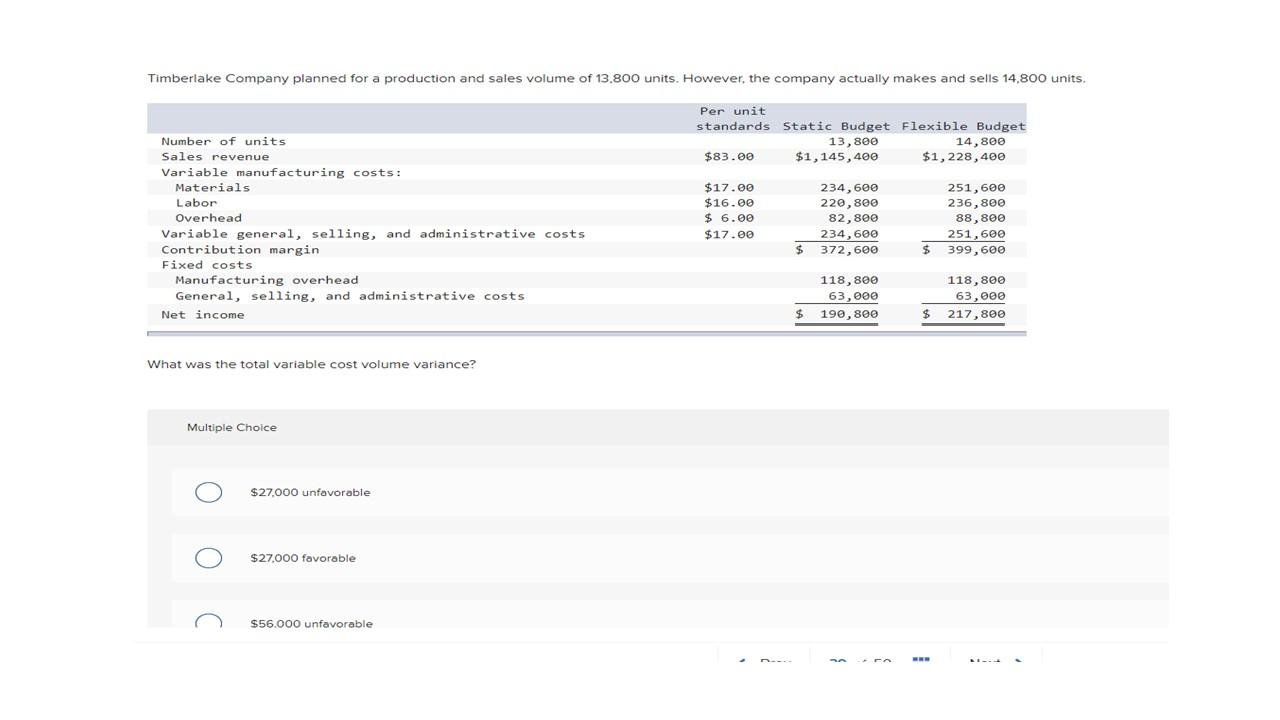Click the $16.00 labor per-unit standard
1280x720 pixels.
[729, 203]
